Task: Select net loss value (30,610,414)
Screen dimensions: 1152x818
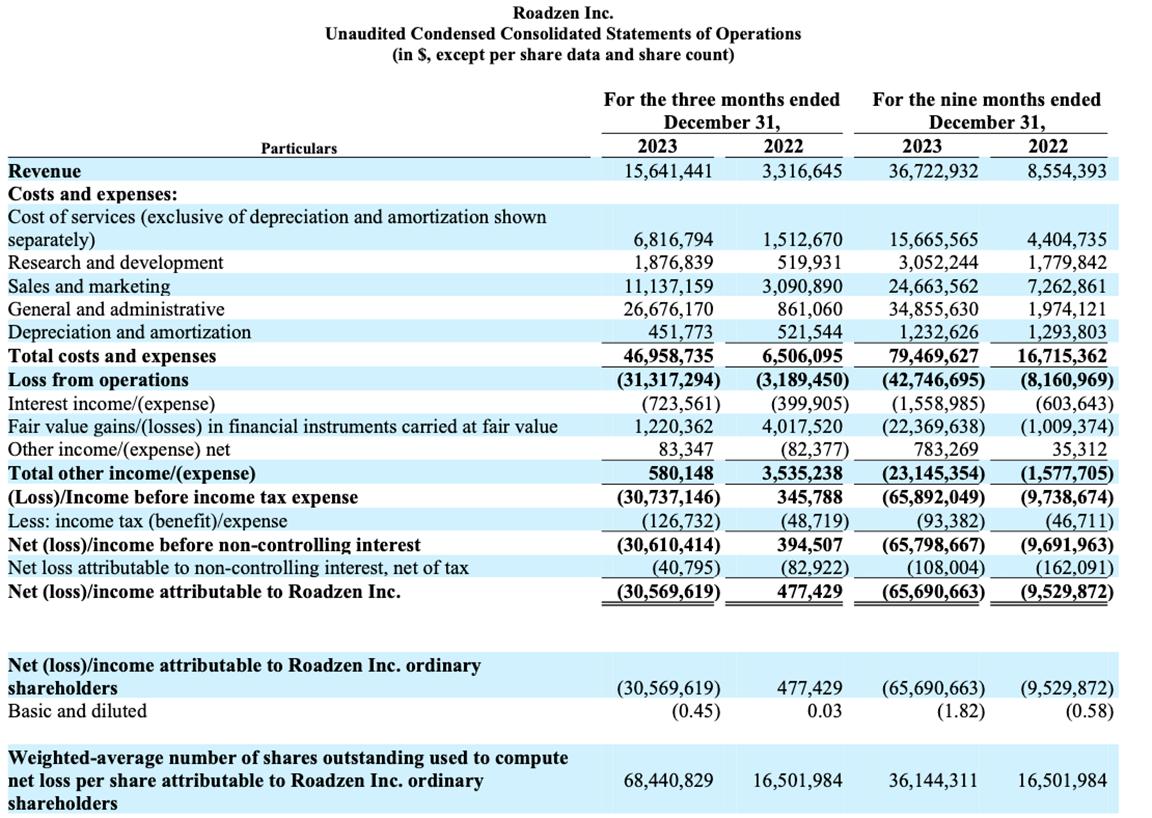Action: 669,545
